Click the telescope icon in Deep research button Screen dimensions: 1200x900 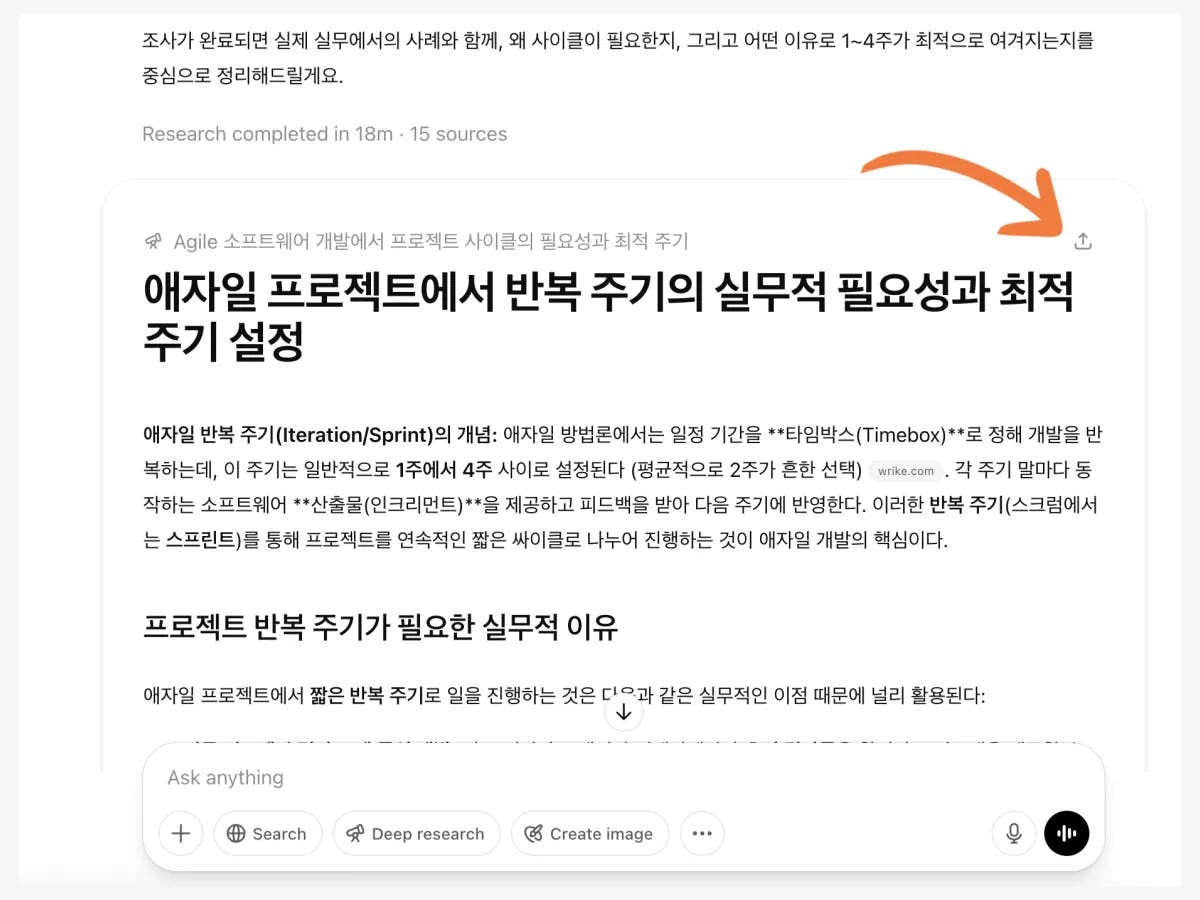tap(355, 834)
